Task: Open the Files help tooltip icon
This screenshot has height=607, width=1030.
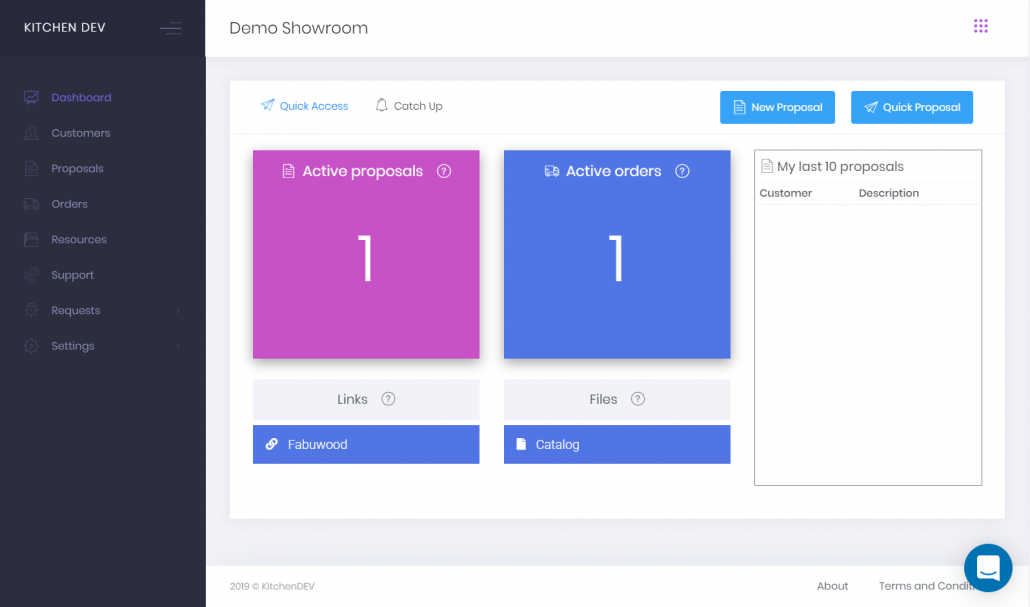Action: pos(637,399)
